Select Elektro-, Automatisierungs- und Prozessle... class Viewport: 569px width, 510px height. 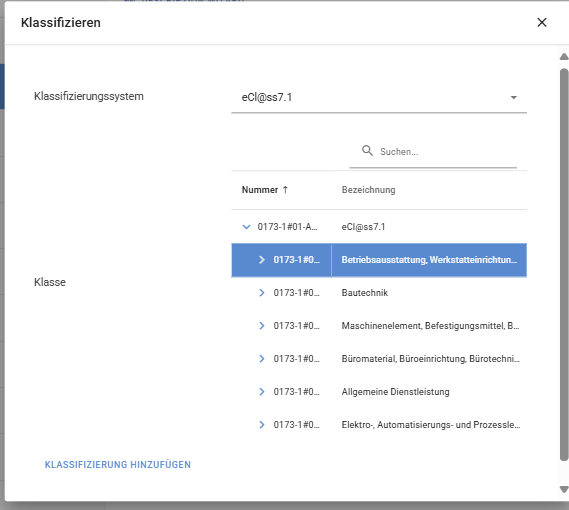coord(431,425)
